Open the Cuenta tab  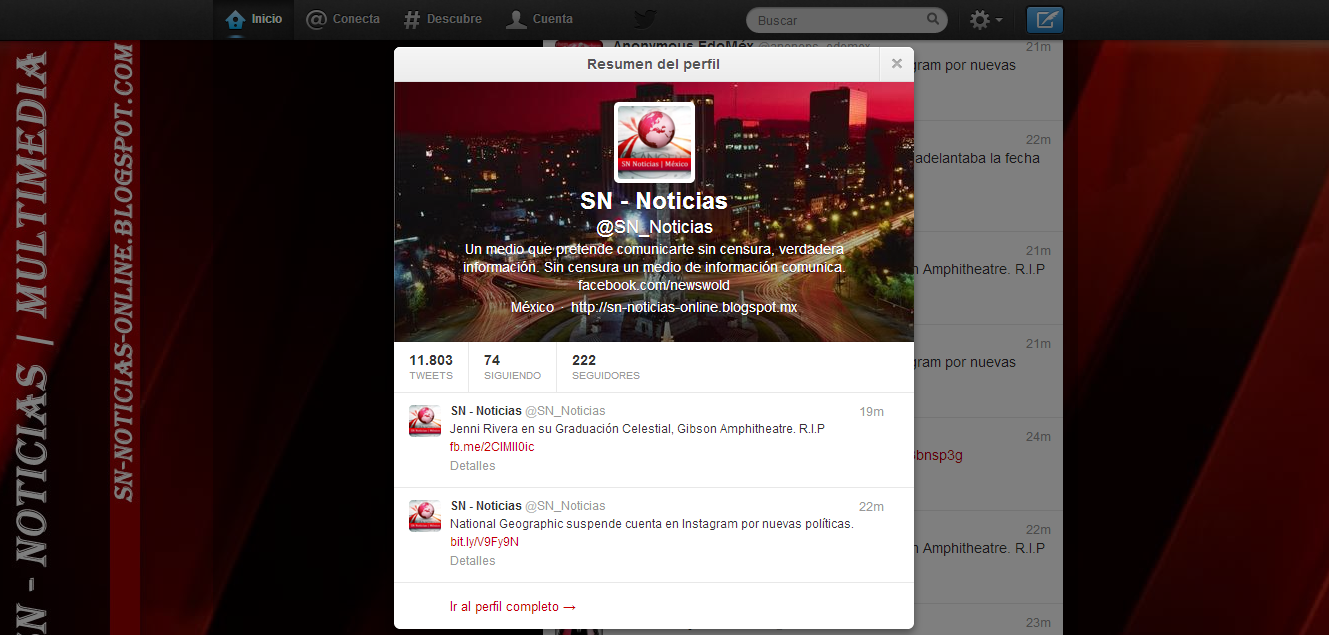(539, 19)
